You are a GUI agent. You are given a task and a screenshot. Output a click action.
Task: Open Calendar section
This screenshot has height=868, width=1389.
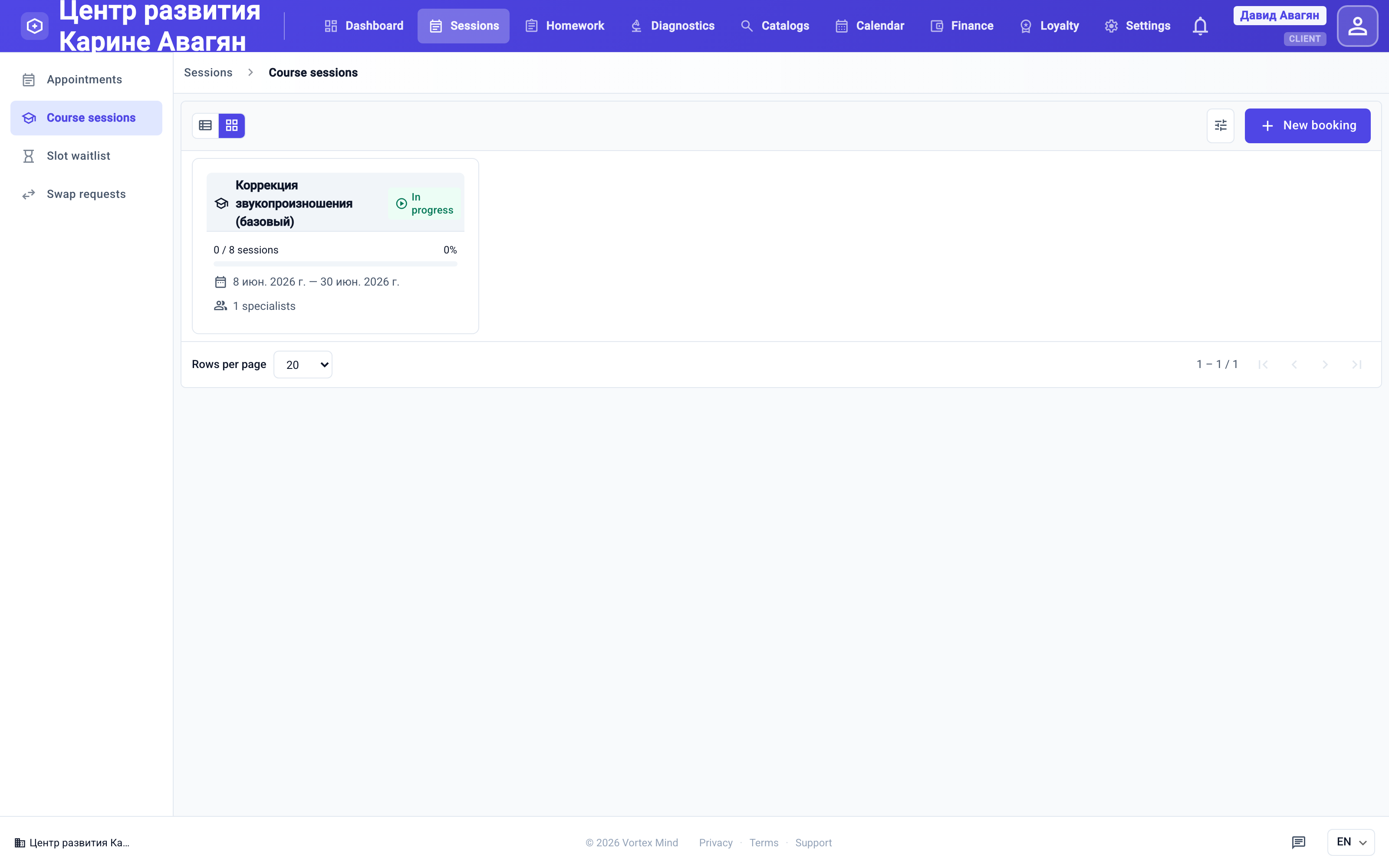pos(869,26)
